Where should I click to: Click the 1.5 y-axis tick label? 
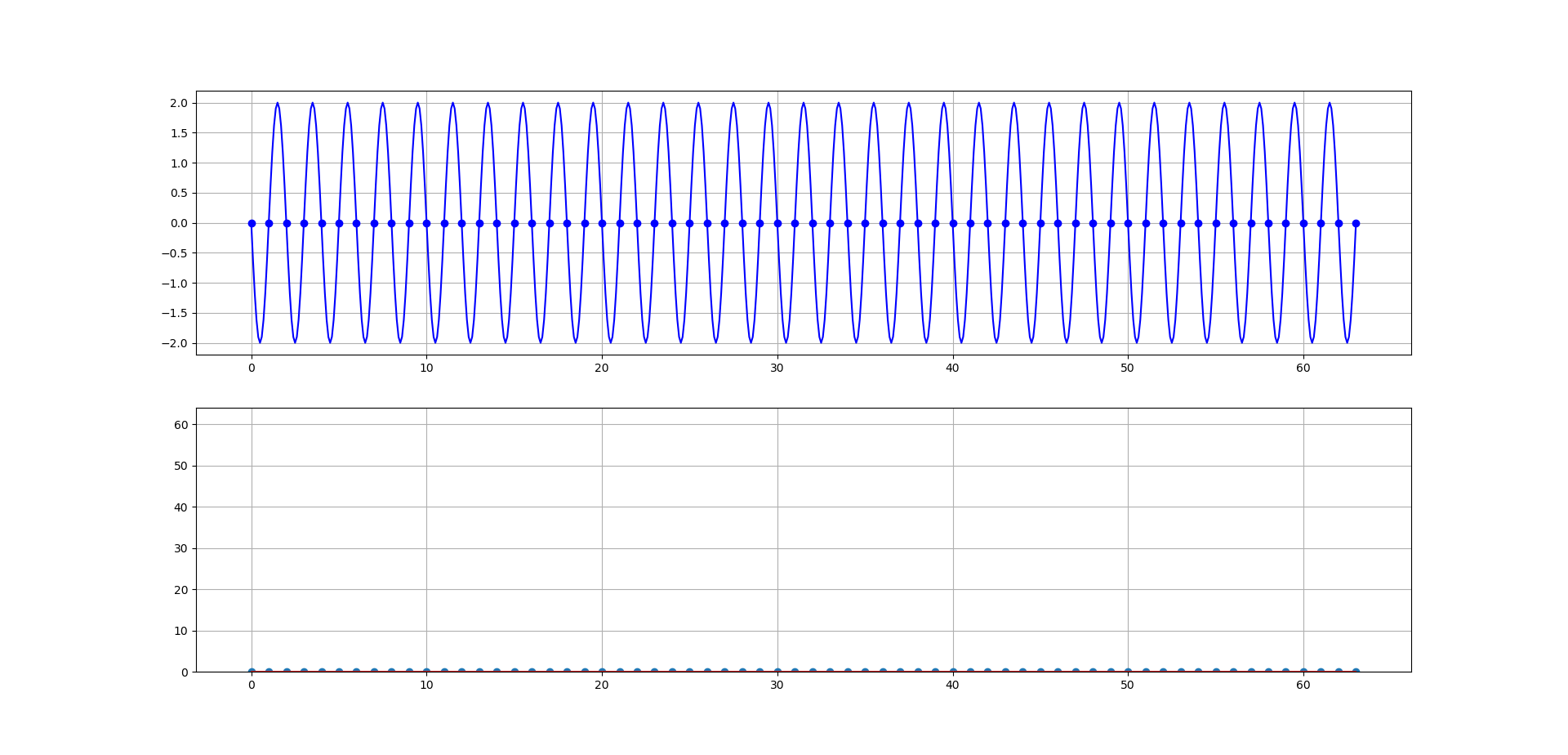click(x=179, y=133)
